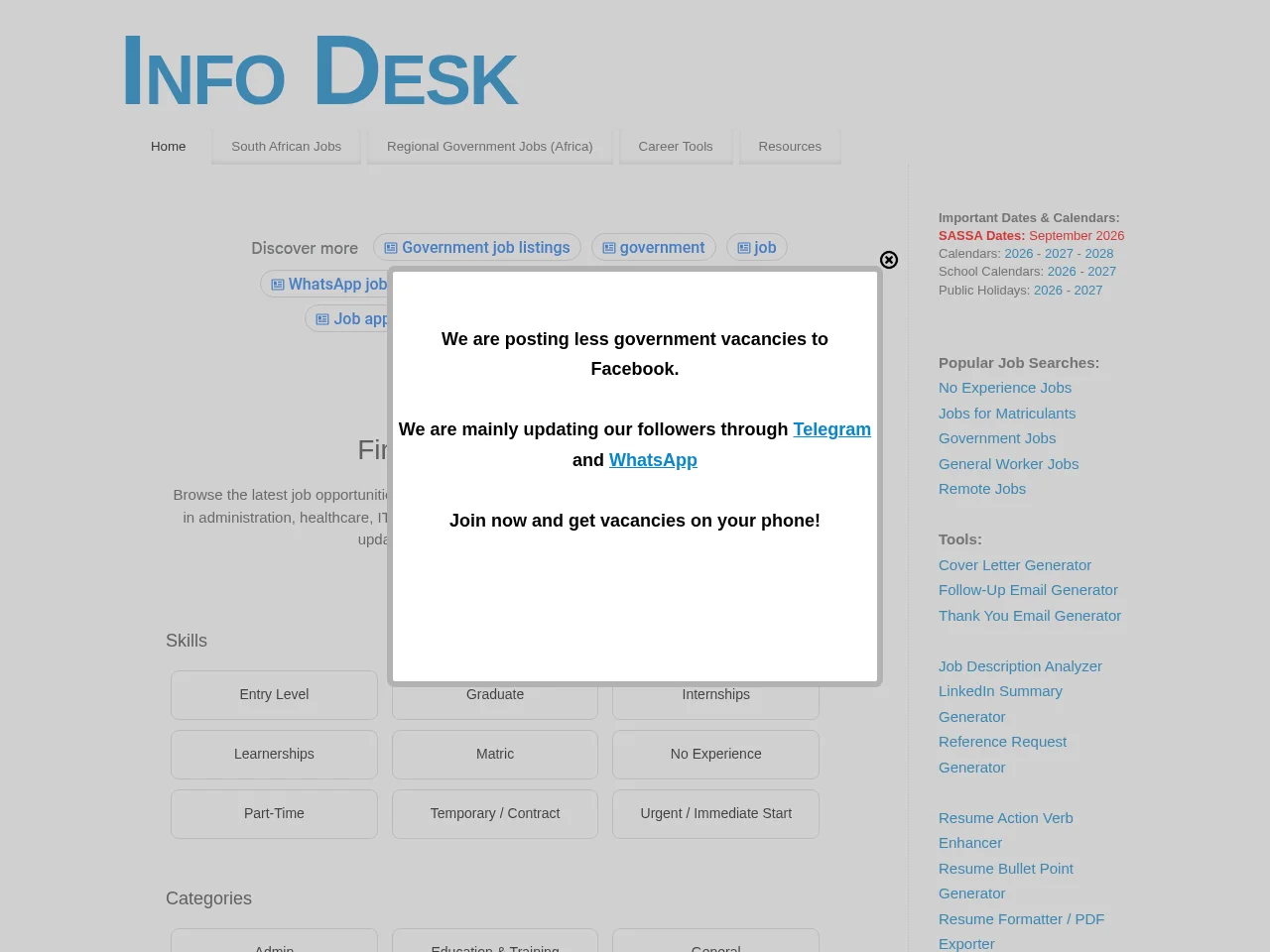
Task: Click the Government job listings chip
Action: [x=477, y=247]
